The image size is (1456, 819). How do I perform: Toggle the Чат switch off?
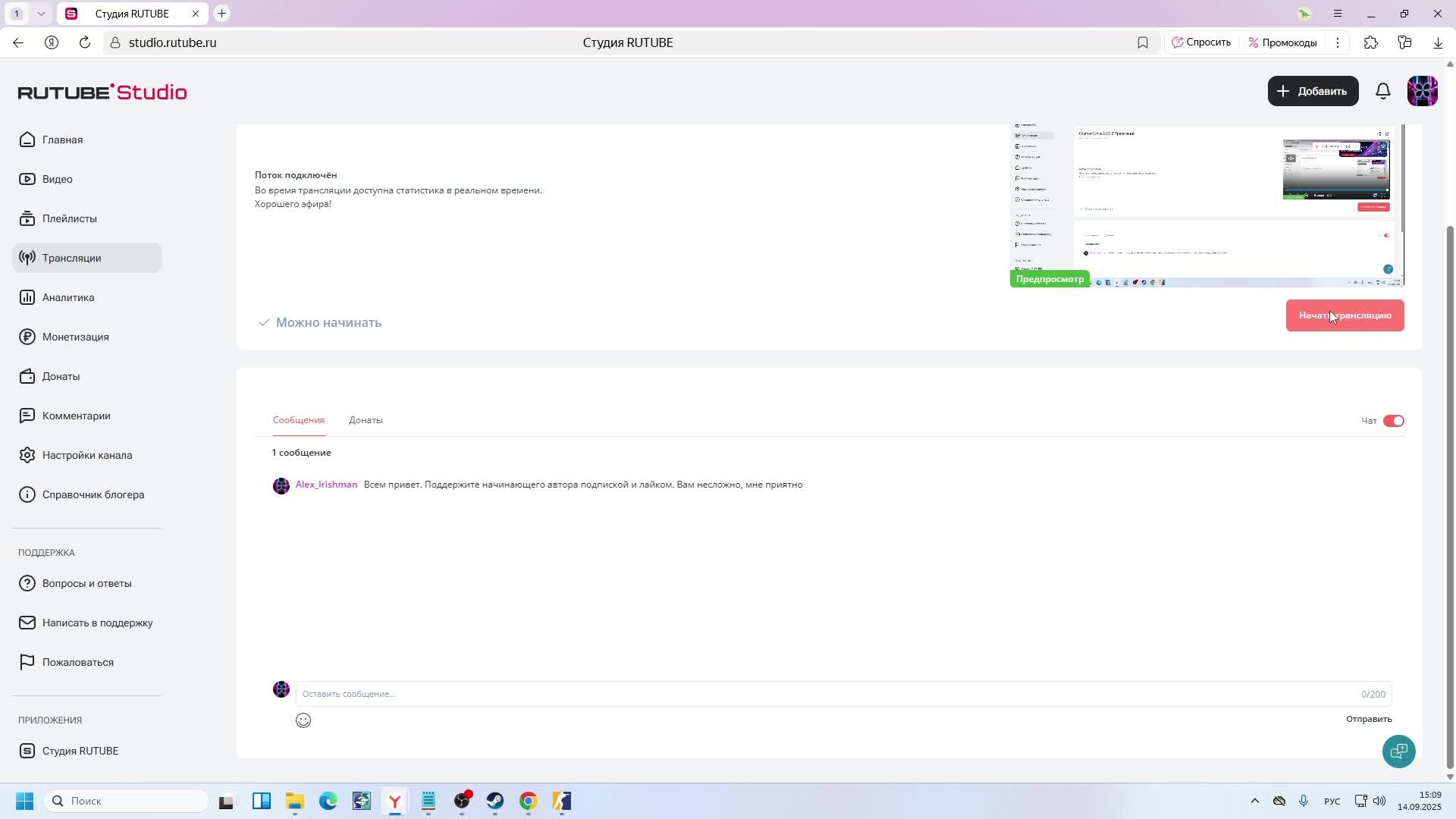pos(1393,421)
